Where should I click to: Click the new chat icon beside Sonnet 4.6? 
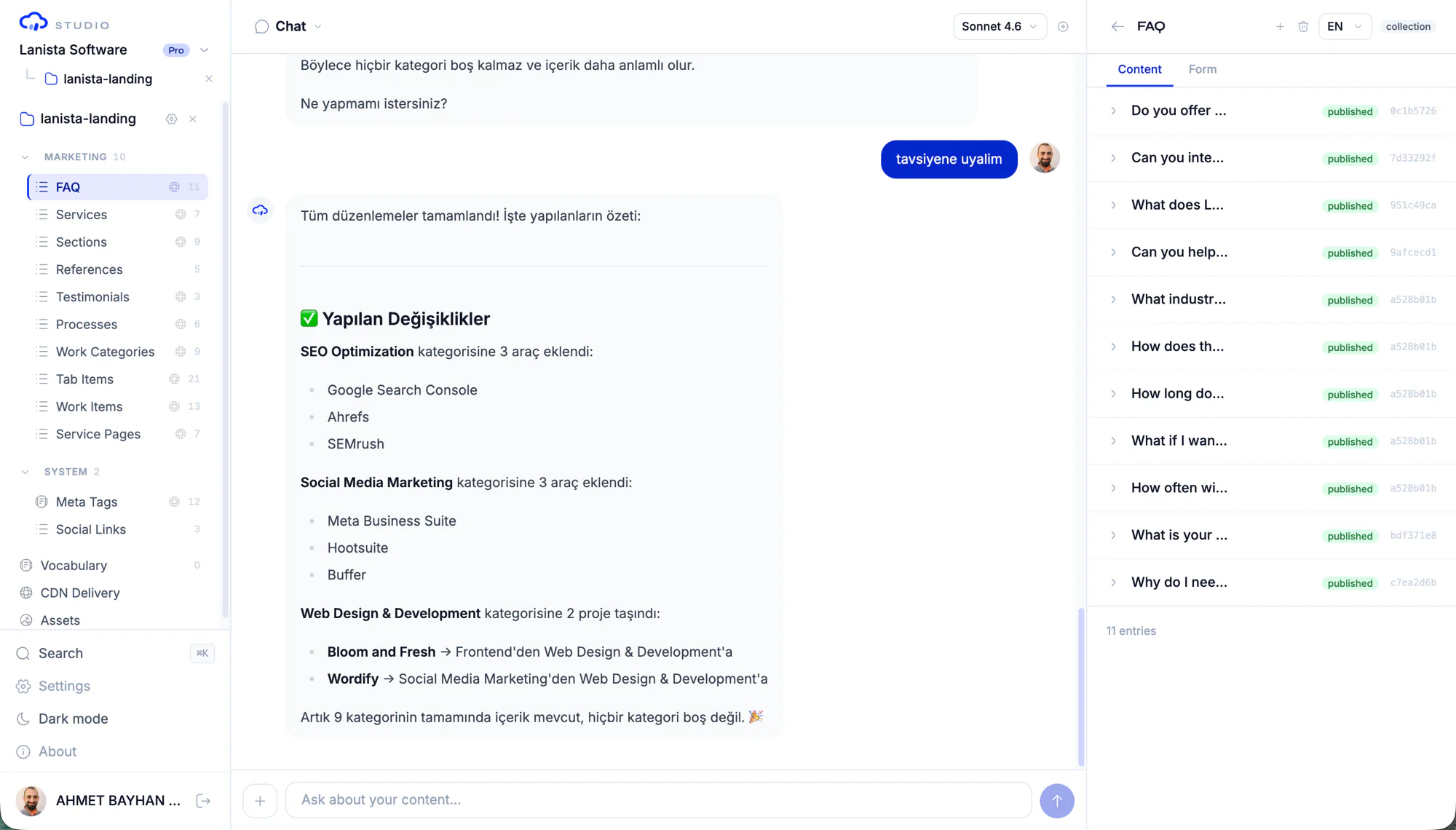1063,27
